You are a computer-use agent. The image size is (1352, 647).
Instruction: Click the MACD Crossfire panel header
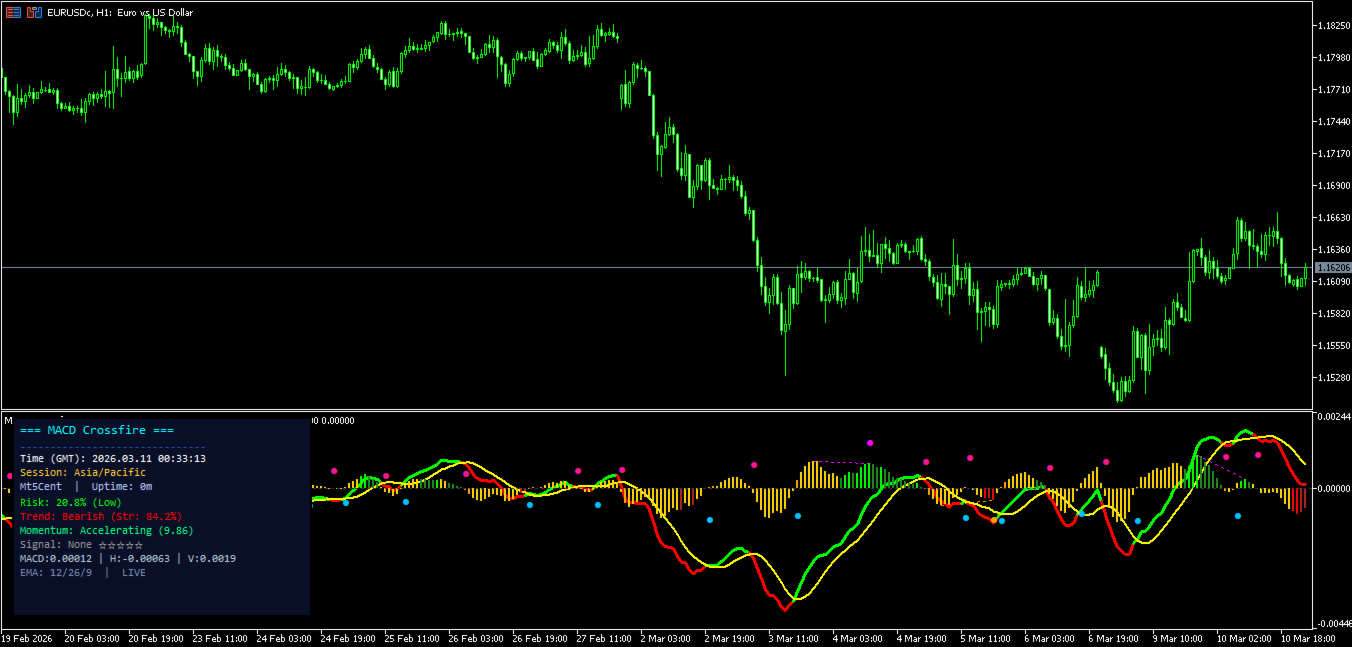(x=96, y=430)
